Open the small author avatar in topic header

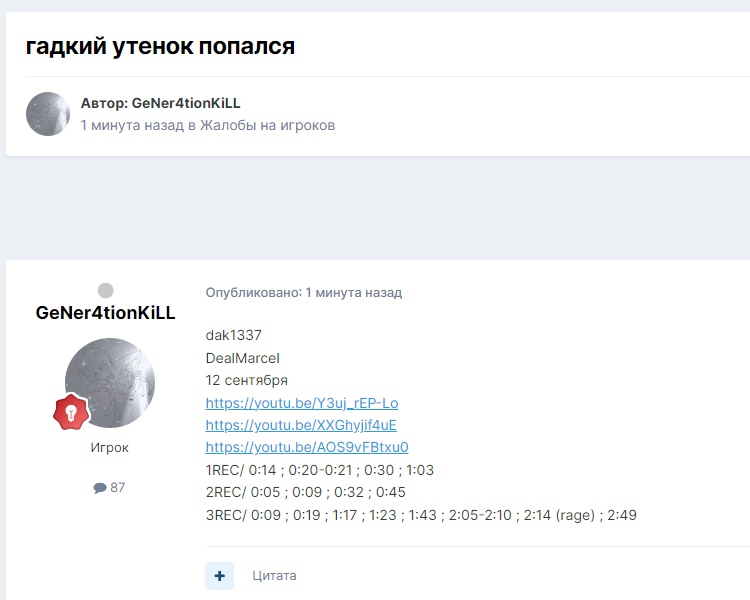[48, 114]
